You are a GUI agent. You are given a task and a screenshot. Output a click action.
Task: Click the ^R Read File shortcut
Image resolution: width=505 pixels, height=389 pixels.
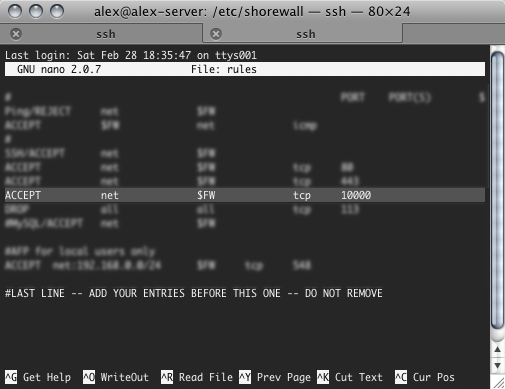point(197,377)
